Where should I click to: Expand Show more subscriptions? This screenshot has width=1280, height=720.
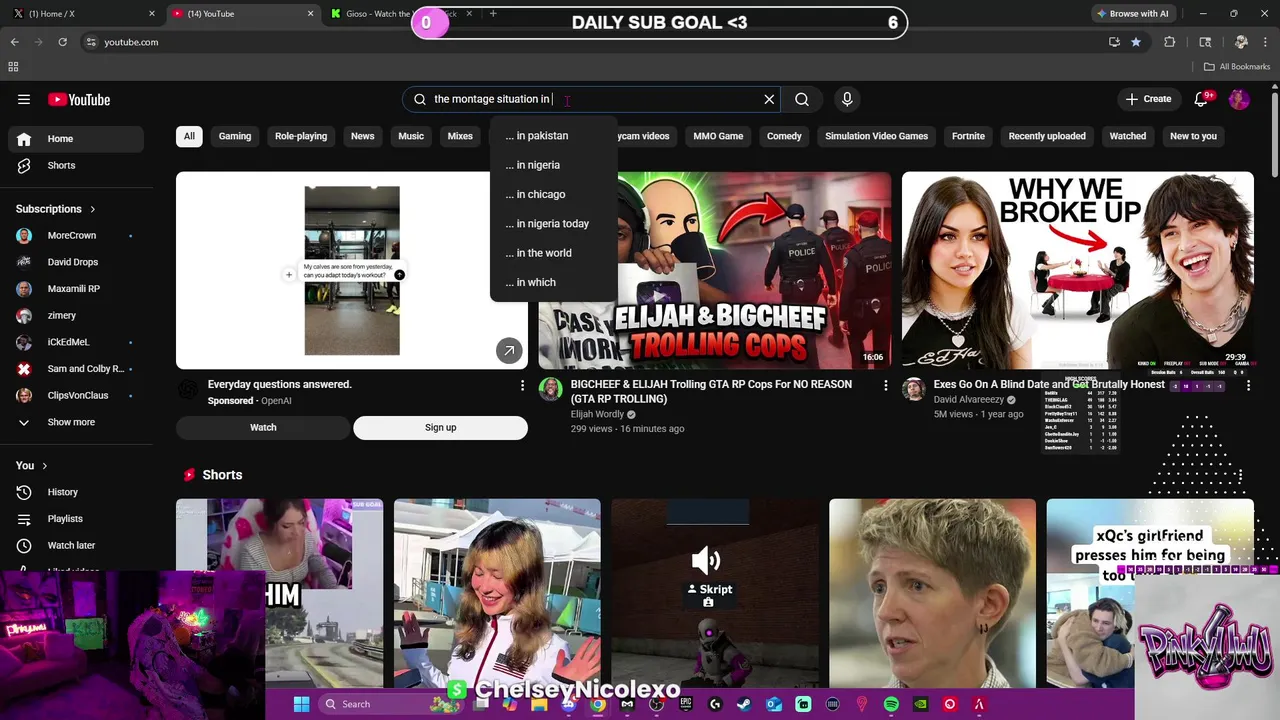coord(76,422)
